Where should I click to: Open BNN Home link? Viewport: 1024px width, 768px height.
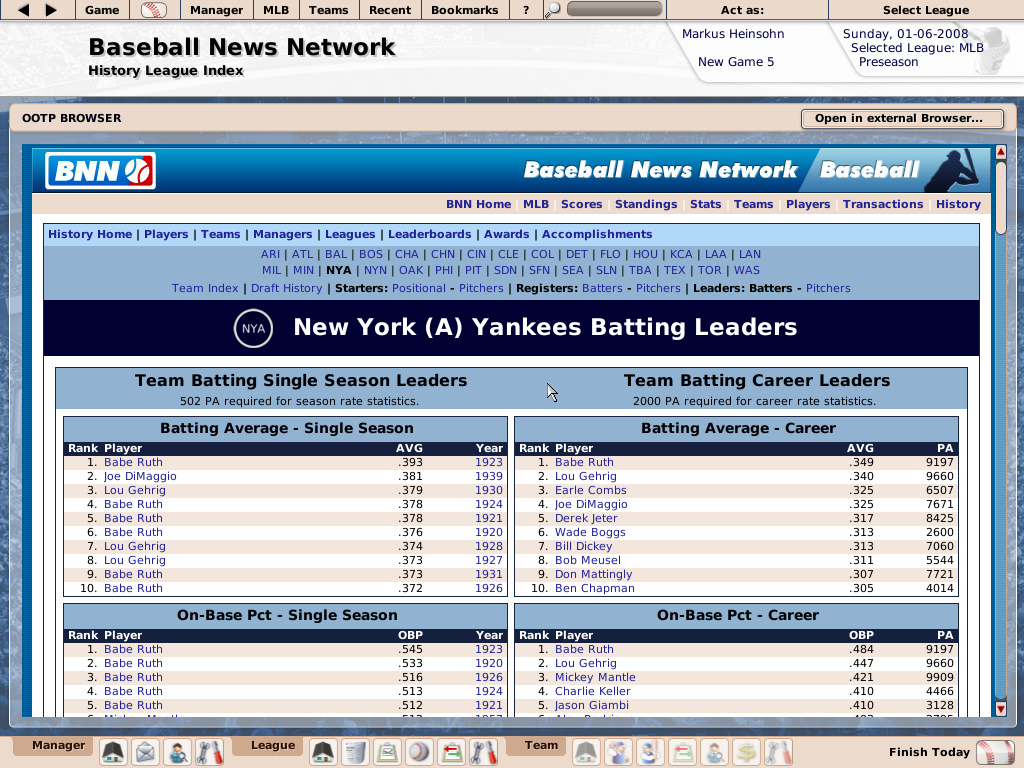coord(479,204)
